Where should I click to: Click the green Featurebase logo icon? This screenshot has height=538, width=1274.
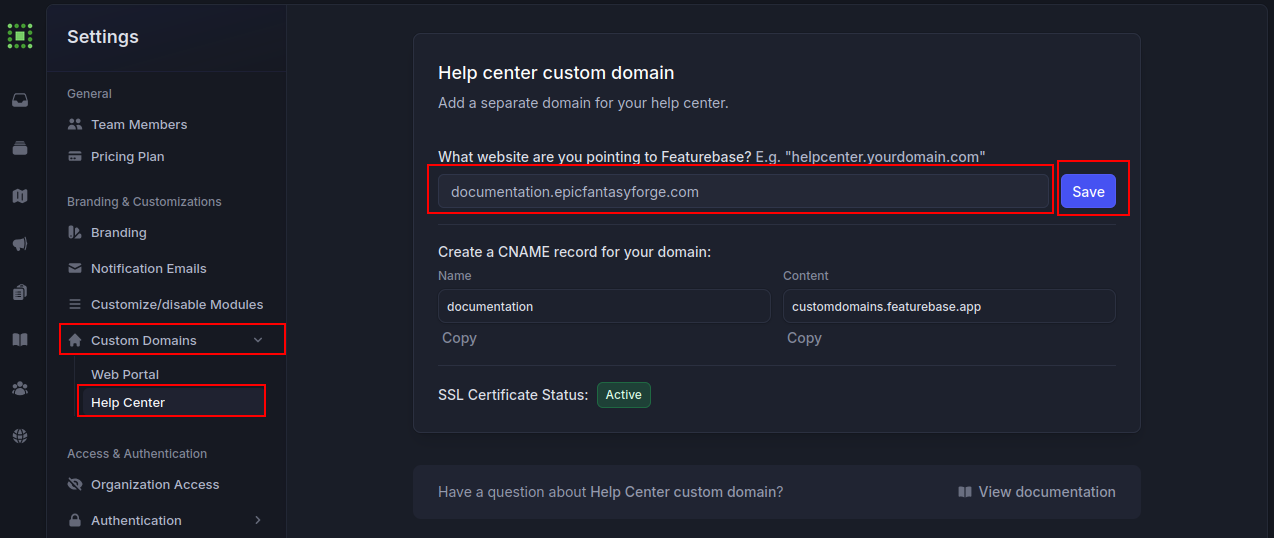(x=20, y=35)
